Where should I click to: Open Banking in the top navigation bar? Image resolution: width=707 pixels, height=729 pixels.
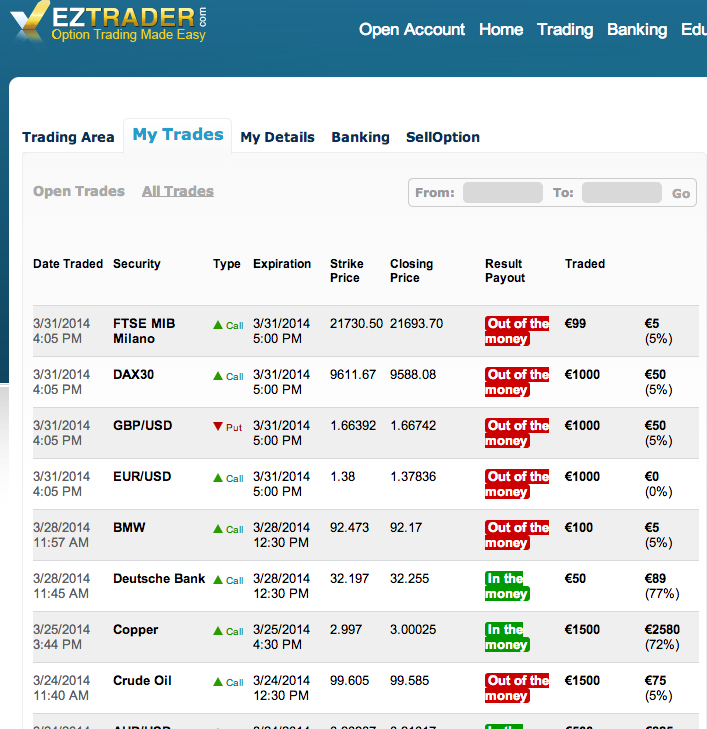637,29
